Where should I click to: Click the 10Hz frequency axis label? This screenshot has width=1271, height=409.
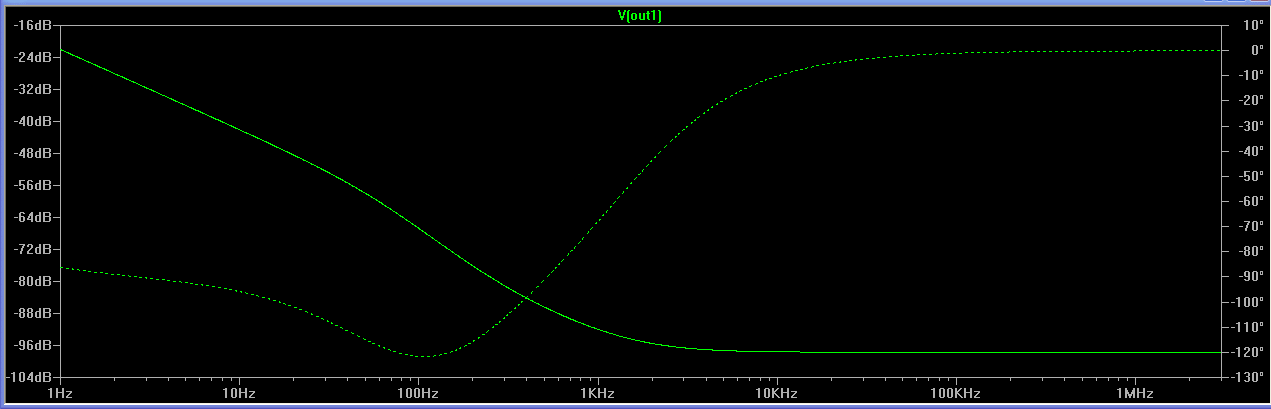[239, 394]
